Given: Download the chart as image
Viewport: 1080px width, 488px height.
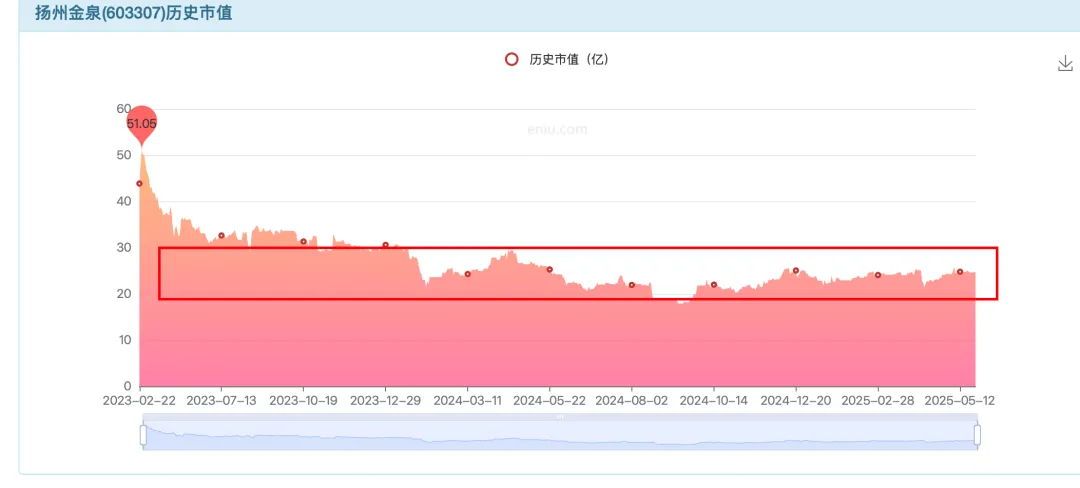Looking at the screenshot, I should pyautogui.click(x=1065, y=64).
